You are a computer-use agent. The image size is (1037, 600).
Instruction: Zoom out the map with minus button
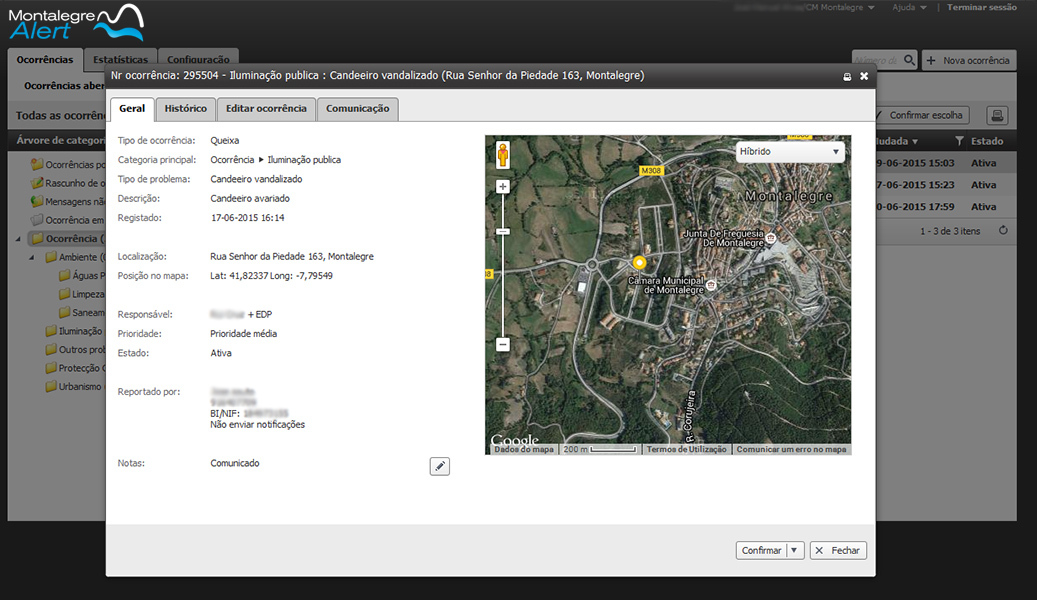pyautogui.click(x=503, y=344)
